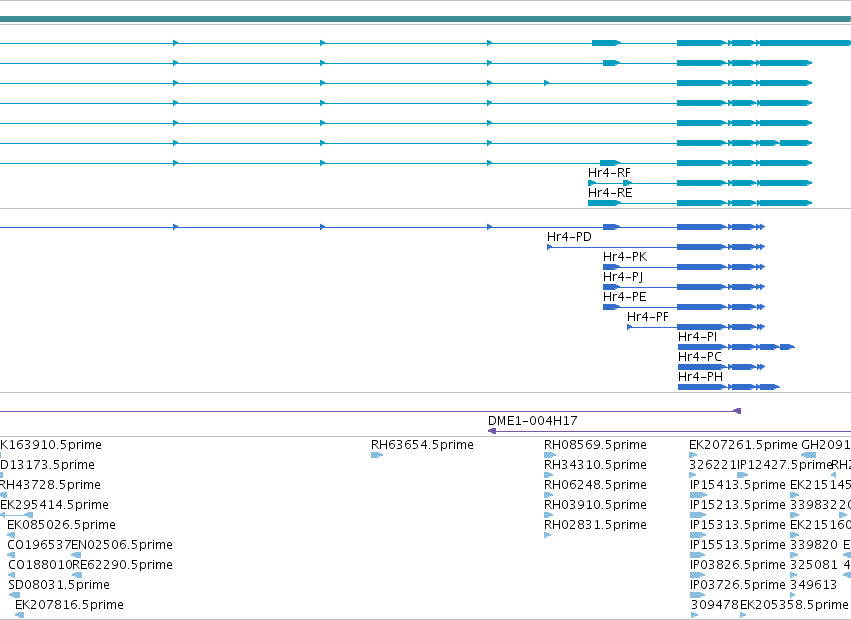Click the EK207816.5prime EST label
Viewport: 851px width, 620px height.
(x=69, y=605)
